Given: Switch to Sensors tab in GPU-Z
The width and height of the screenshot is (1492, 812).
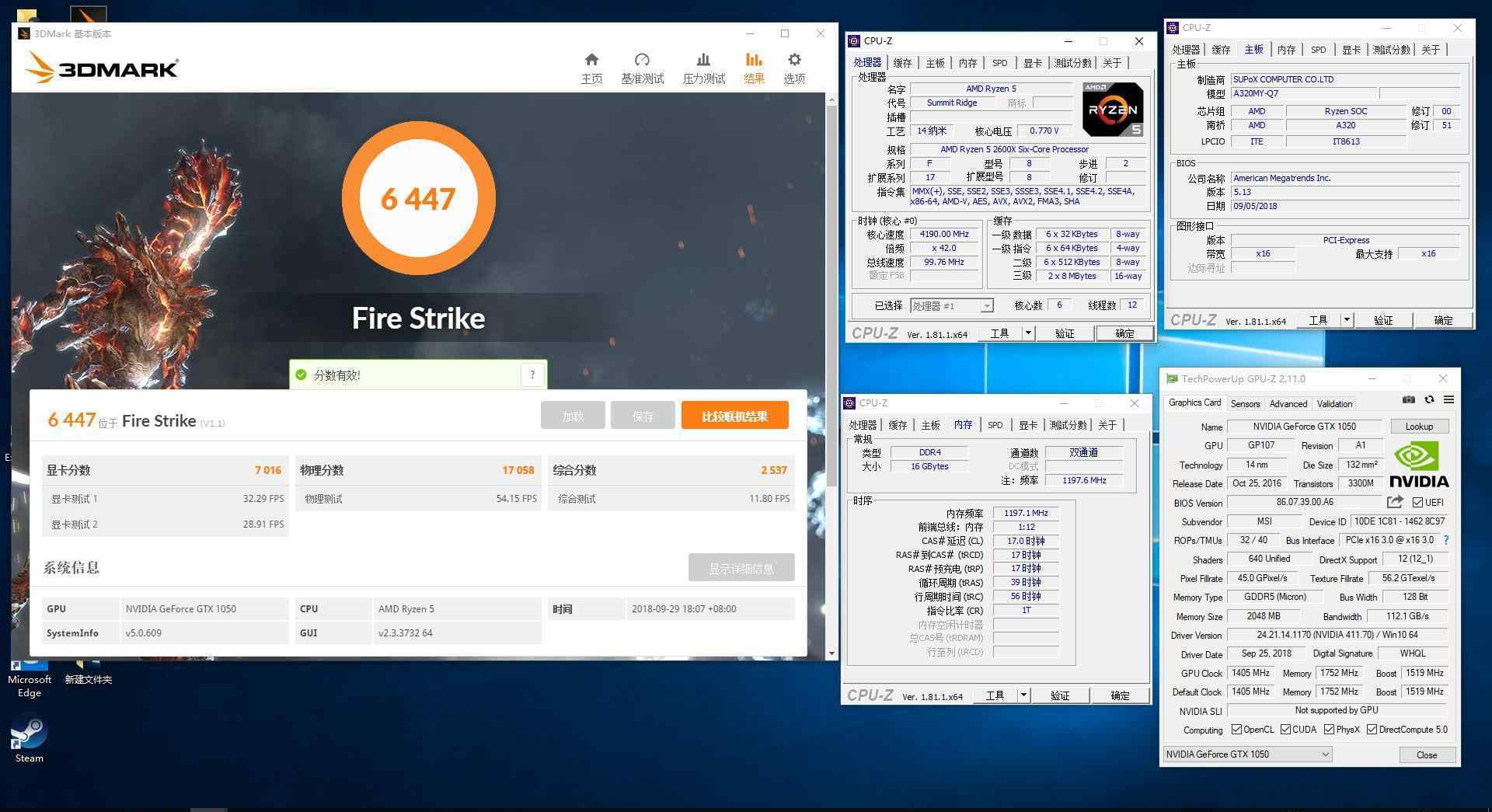Looking at the screenshot, I should pos(1245,403).
